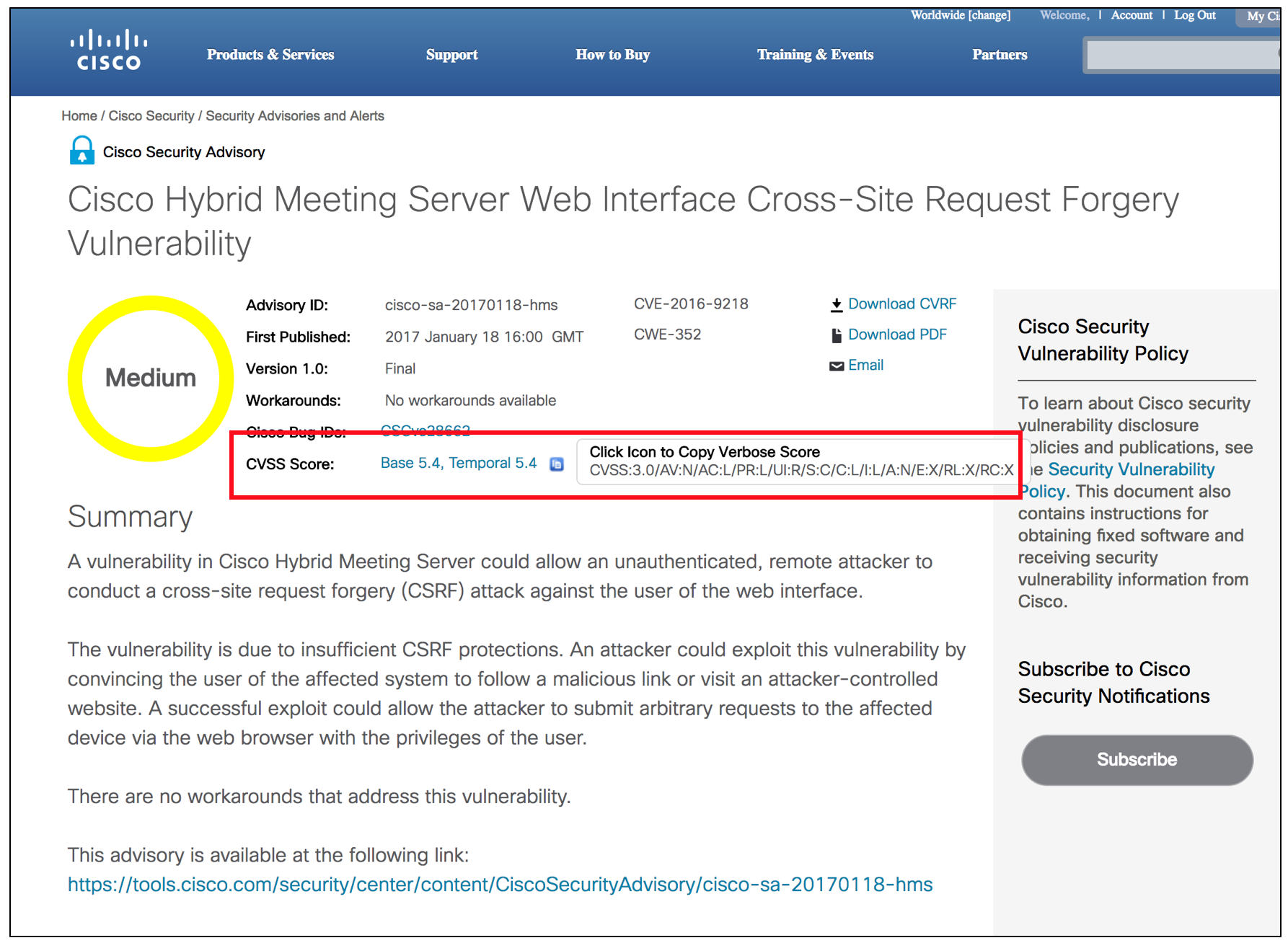Click the Download PDF document icon
The height and width of the screenshot is (943, 1288).
pyautogui.click(x=836, y=335)
